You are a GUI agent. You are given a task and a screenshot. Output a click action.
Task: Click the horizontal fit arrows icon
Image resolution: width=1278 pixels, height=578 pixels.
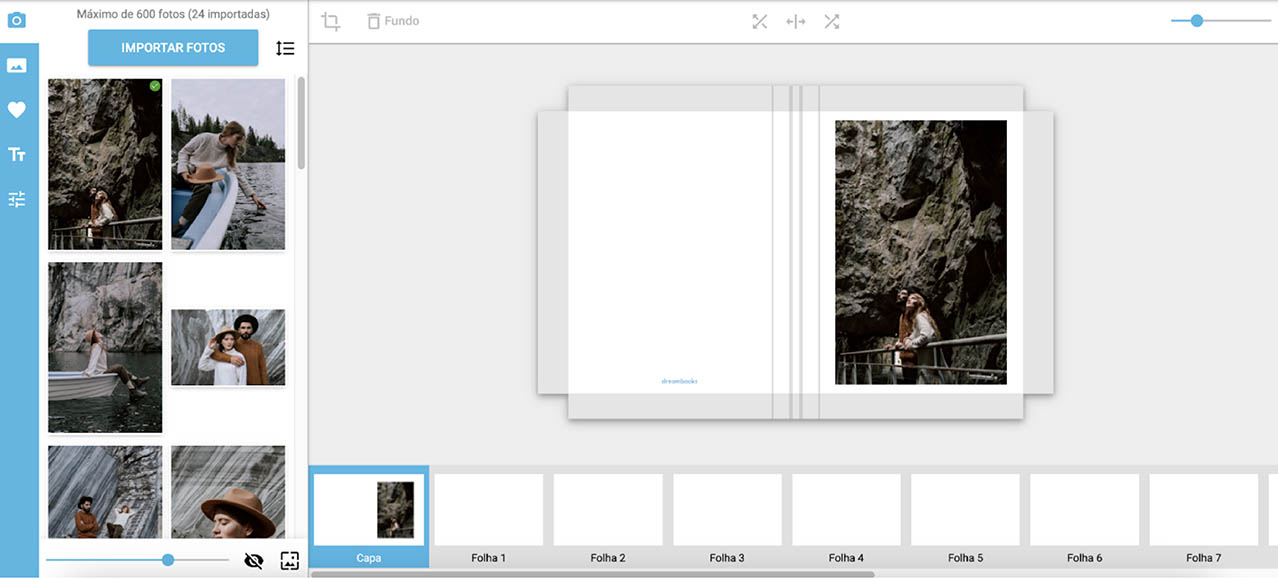pyautogui.click(x=795, y=21)
